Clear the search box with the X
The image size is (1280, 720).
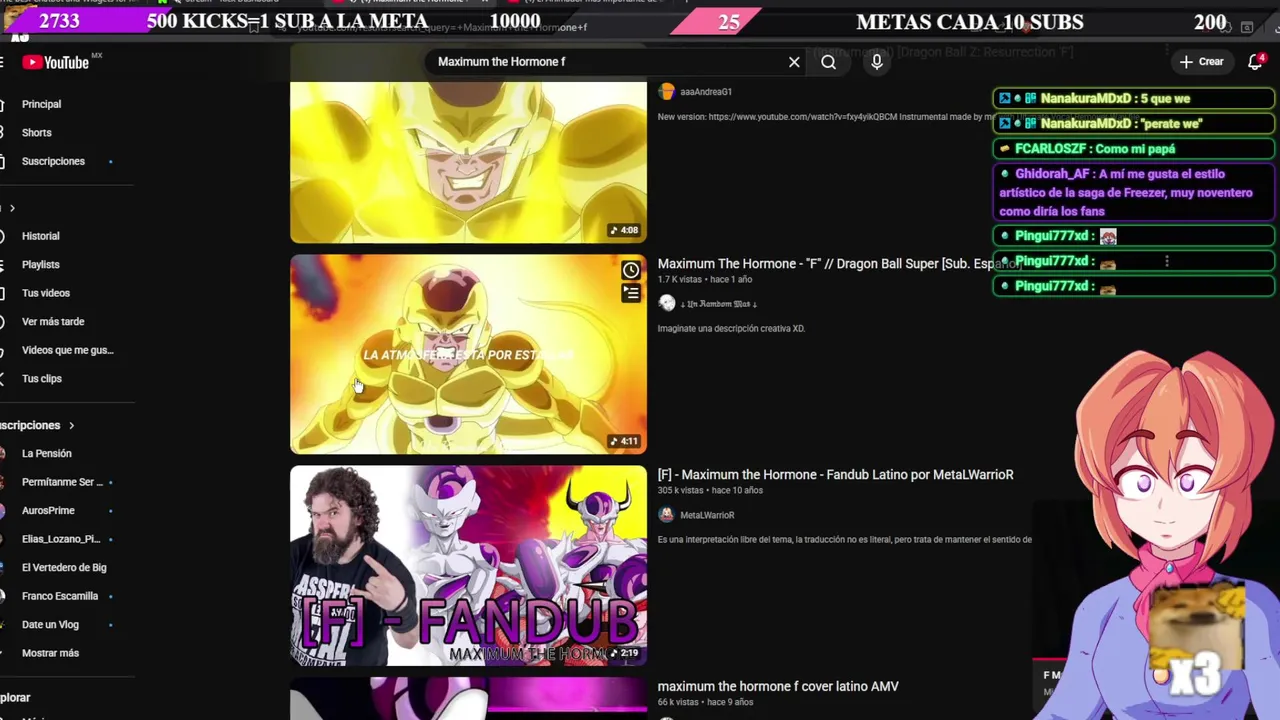[794, 62]
